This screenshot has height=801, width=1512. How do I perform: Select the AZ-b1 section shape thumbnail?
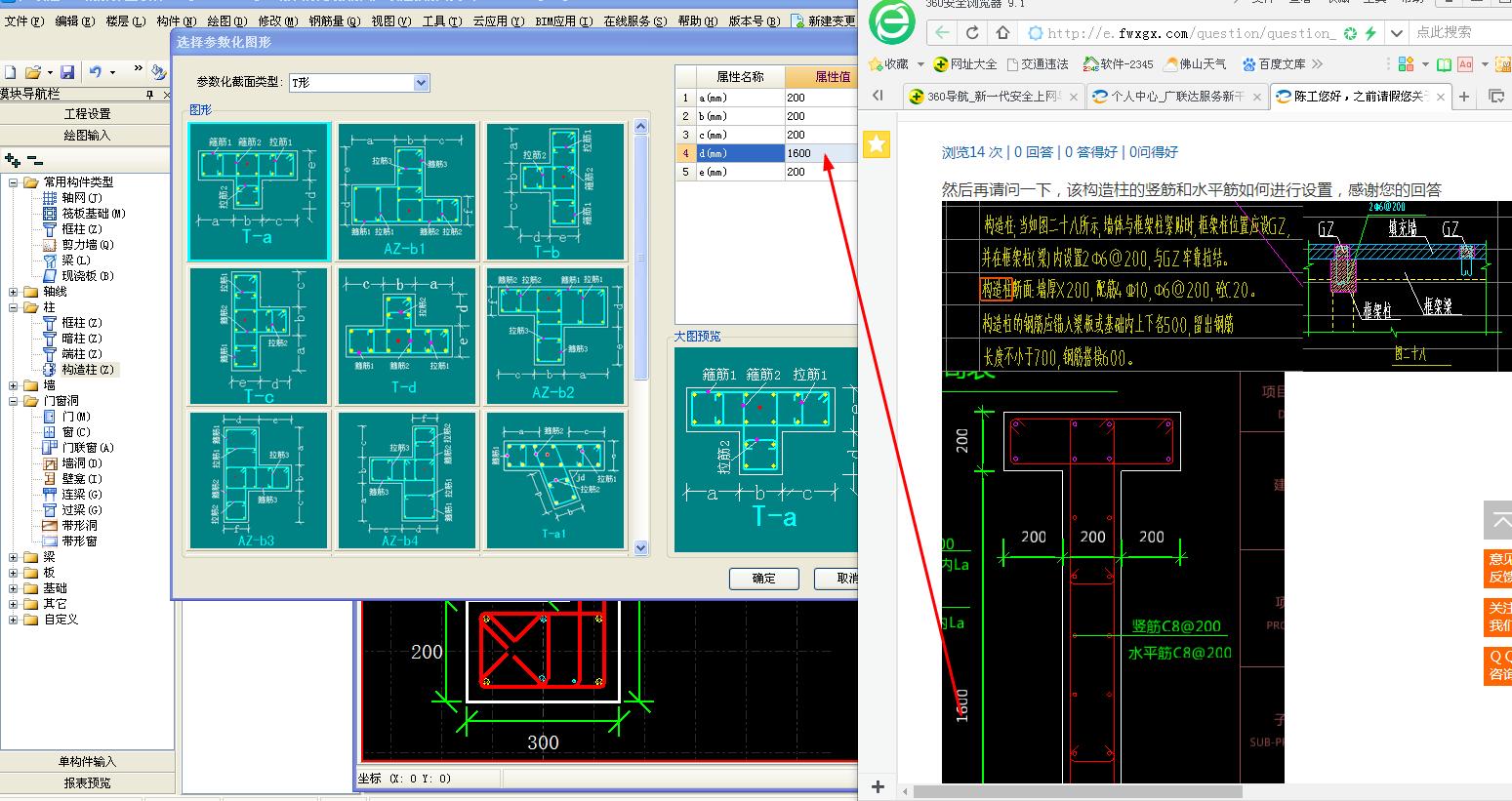coord(407,191)
